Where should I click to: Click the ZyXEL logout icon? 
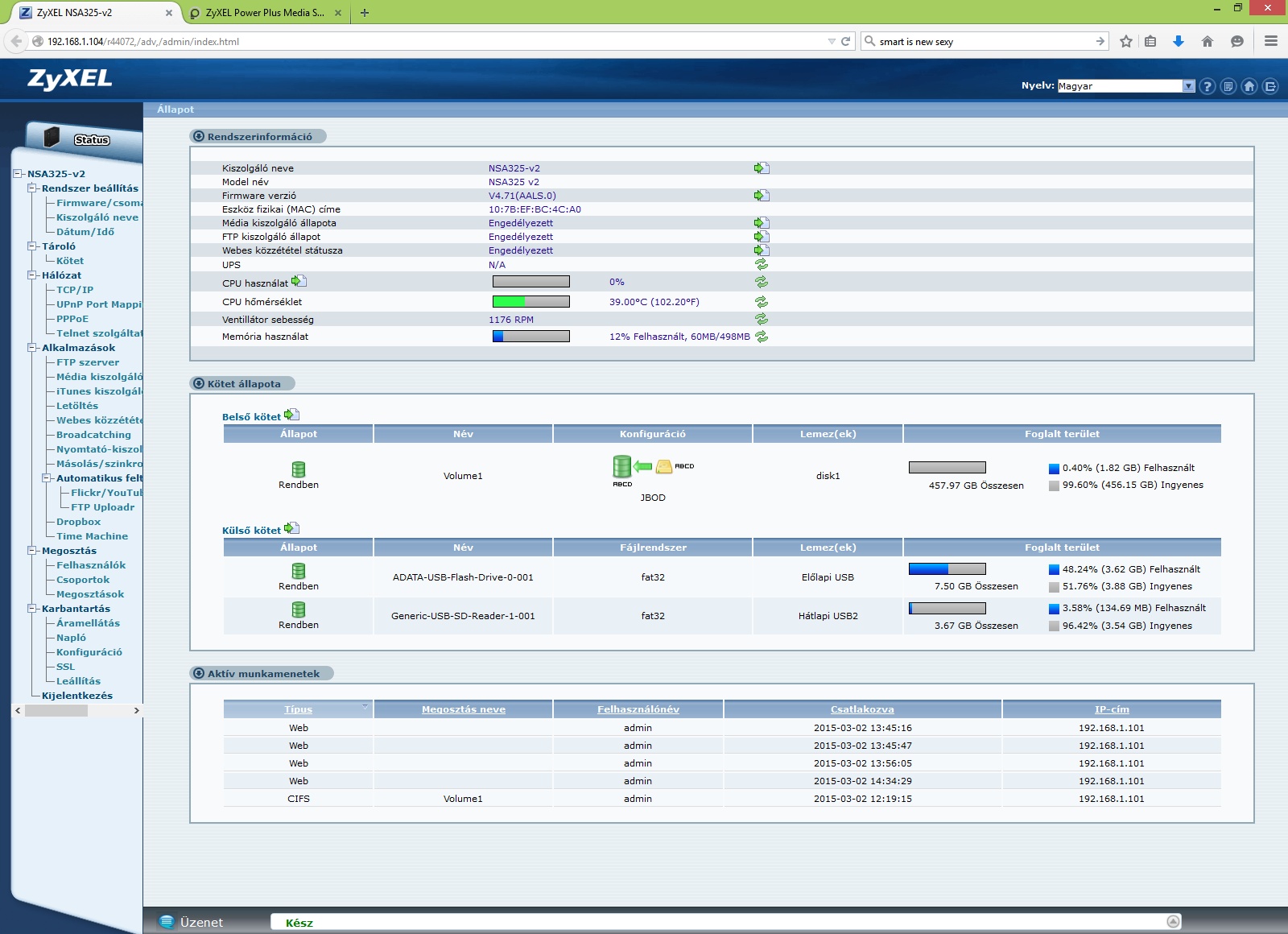(1270, 86)
